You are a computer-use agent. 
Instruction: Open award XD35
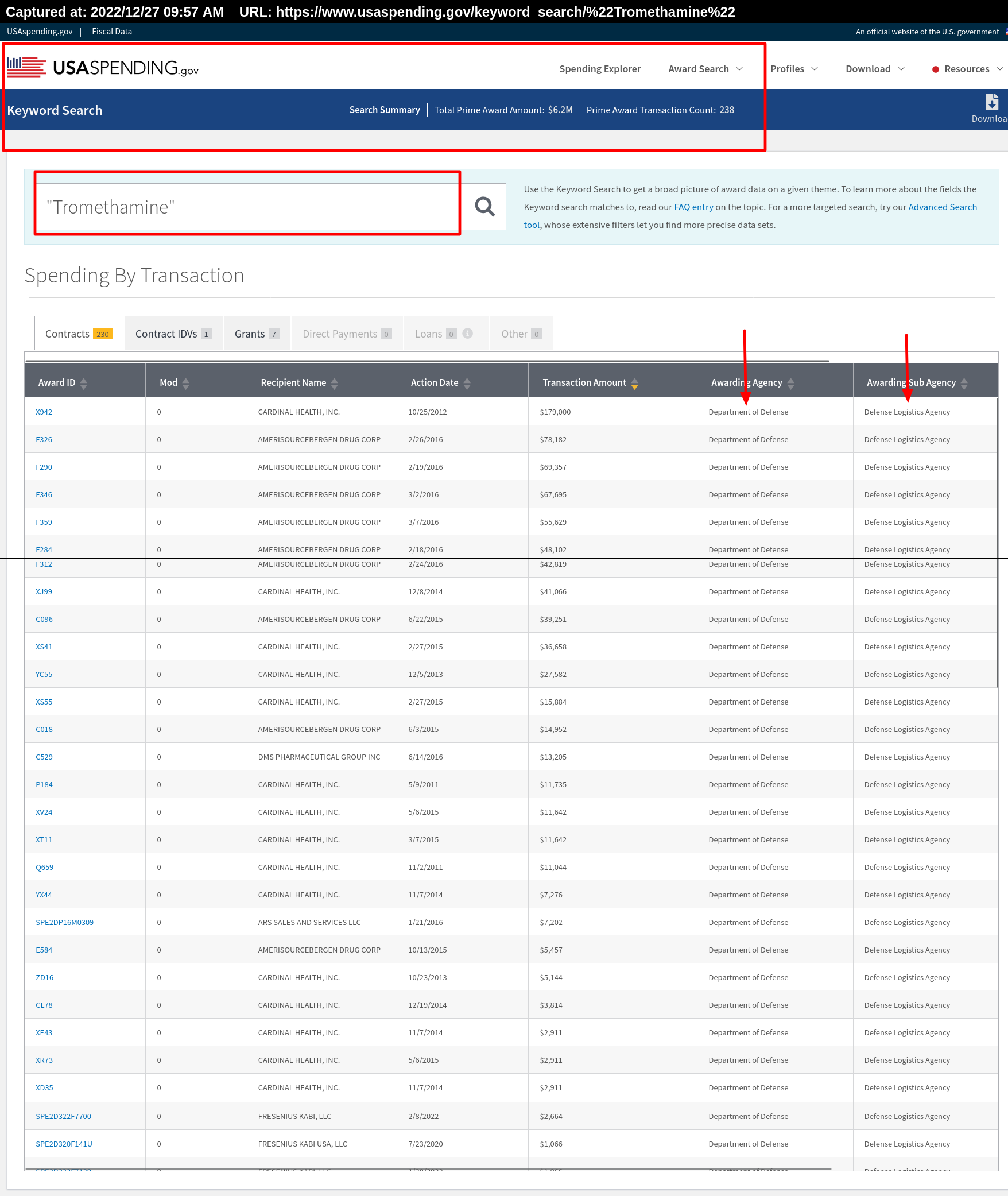44,1087
